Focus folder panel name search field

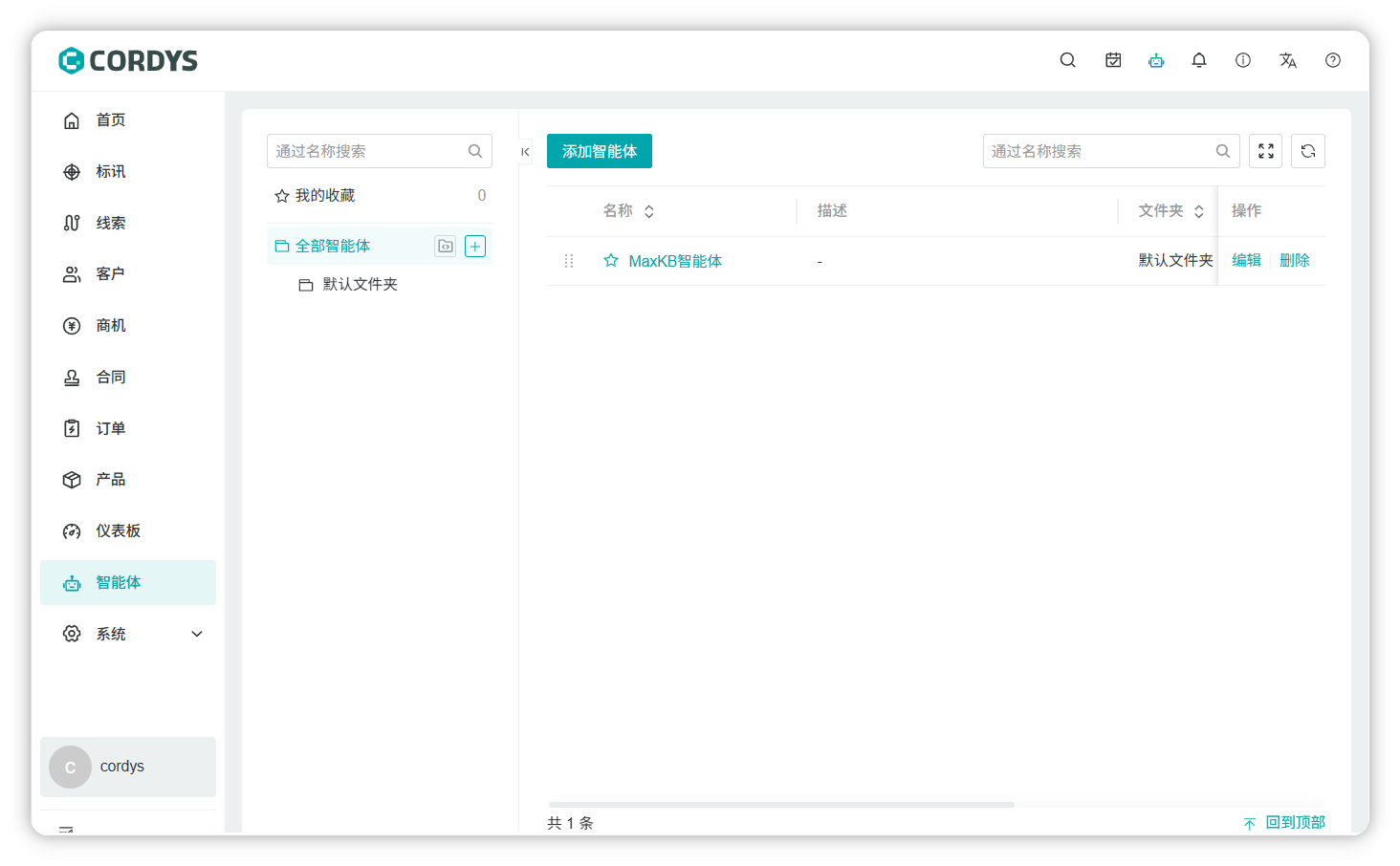(x=380, y=151)
